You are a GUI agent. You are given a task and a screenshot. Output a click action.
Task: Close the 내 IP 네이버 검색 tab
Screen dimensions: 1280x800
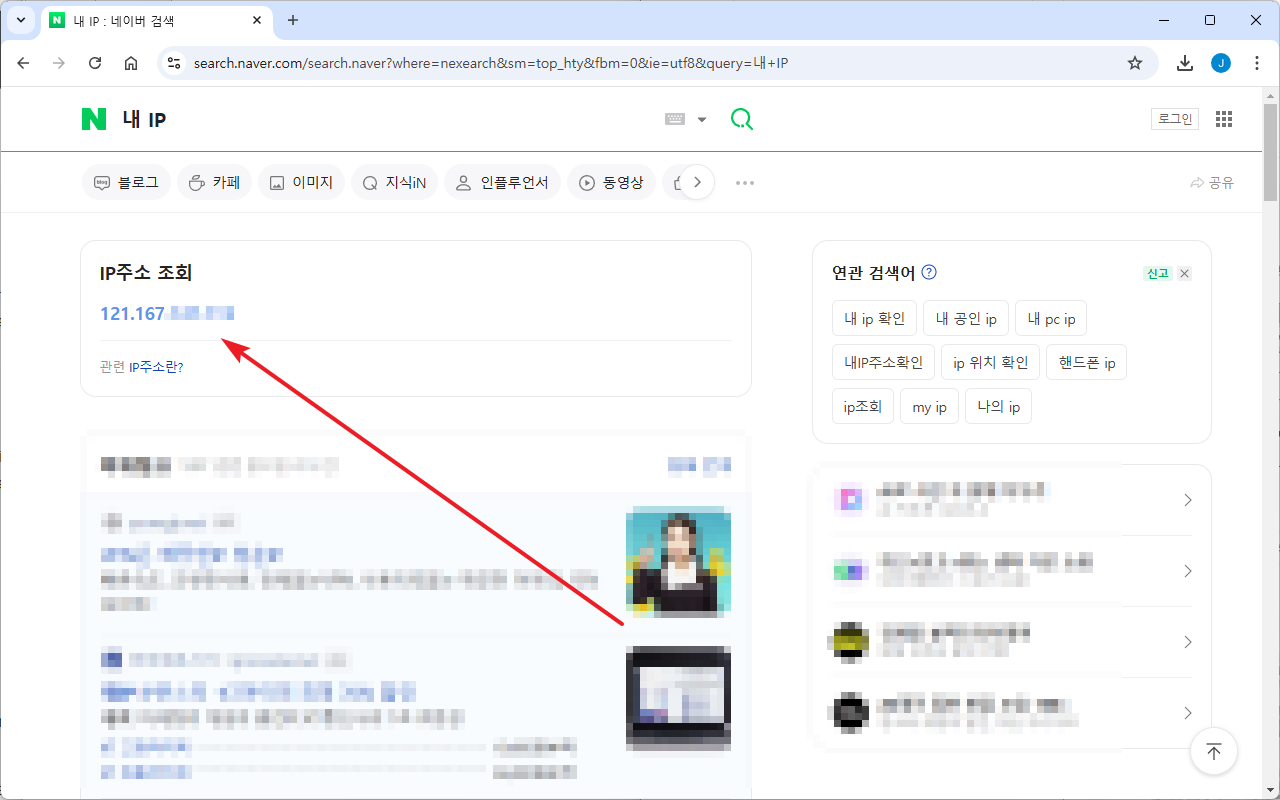[258, 20]
